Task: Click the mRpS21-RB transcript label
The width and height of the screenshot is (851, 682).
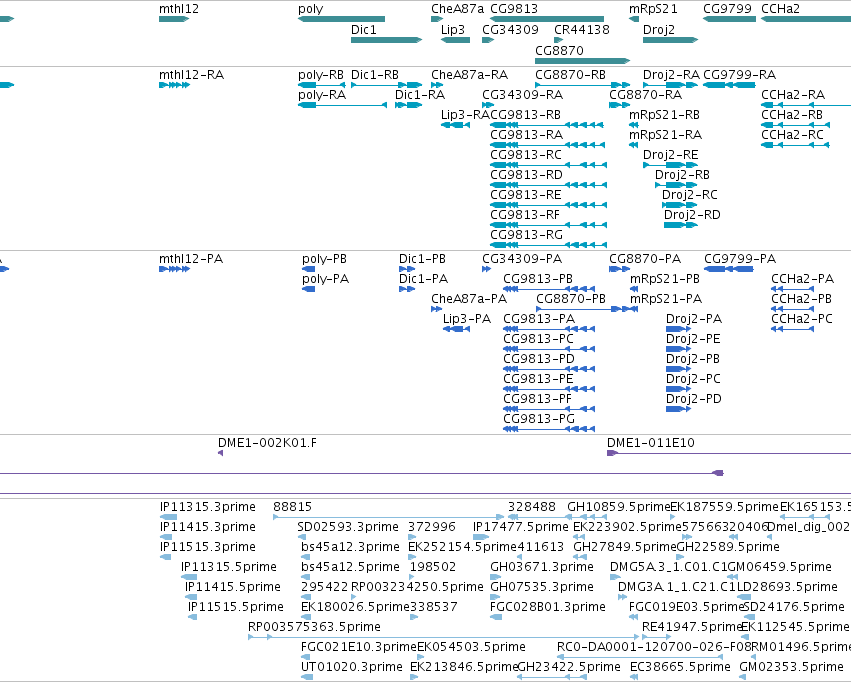Action: (664, 115)
